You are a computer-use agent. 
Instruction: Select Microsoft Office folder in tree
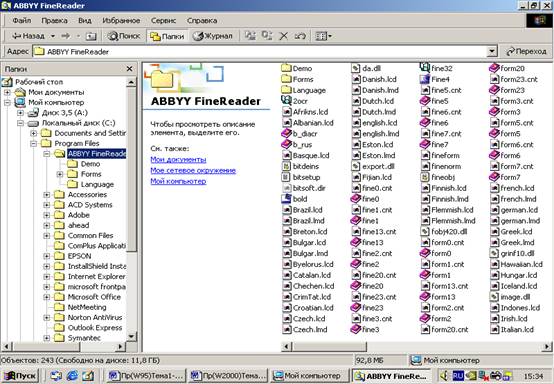(94, 297)
